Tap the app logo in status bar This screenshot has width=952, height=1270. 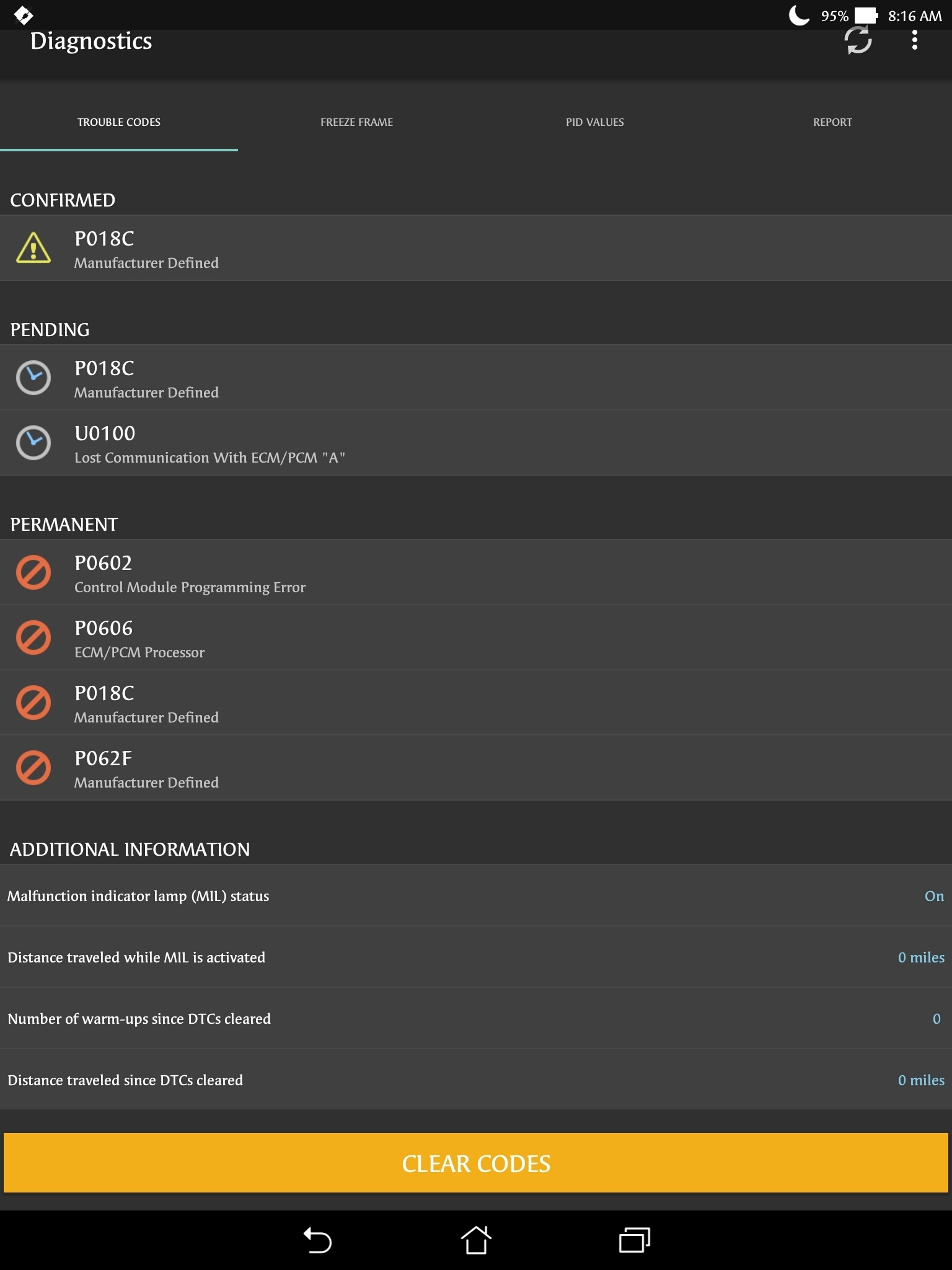click(24, 15)
